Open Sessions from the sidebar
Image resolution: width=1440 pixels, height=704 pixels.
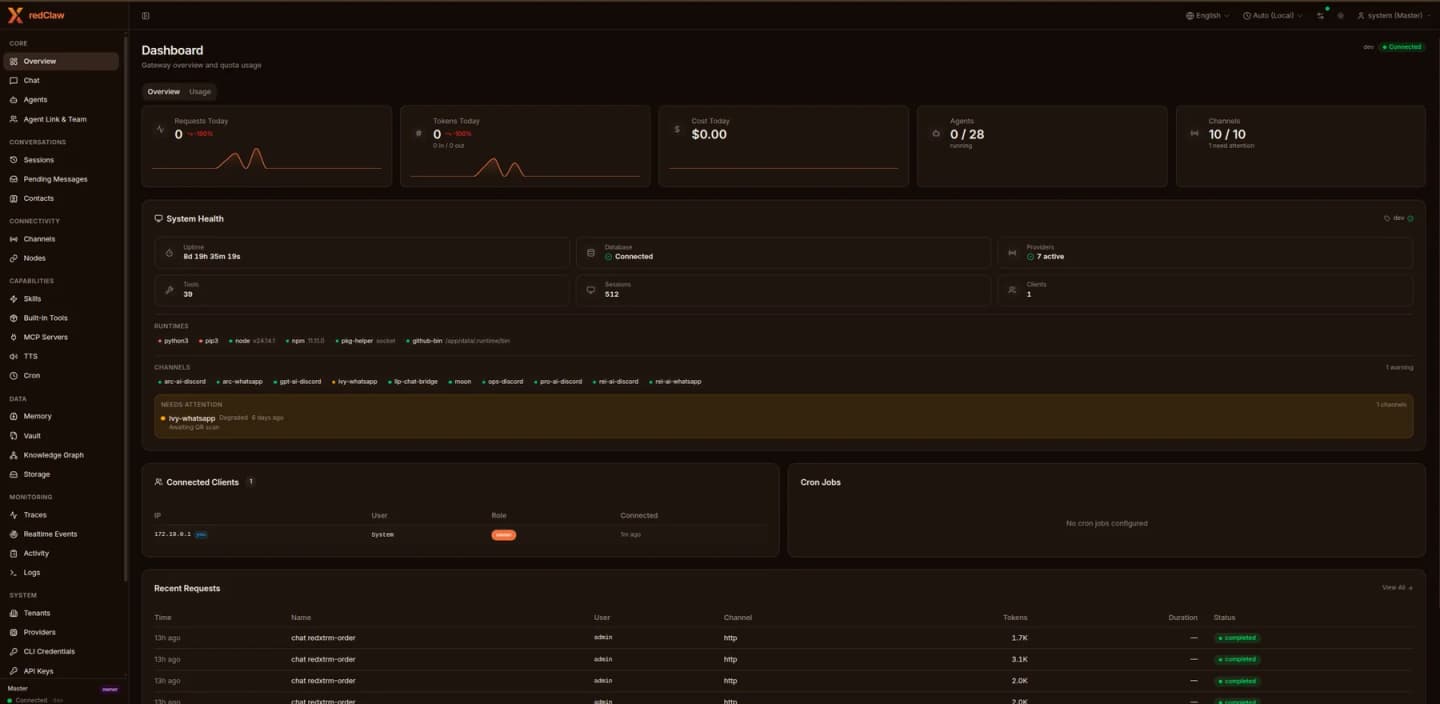[x=61, y=160]
